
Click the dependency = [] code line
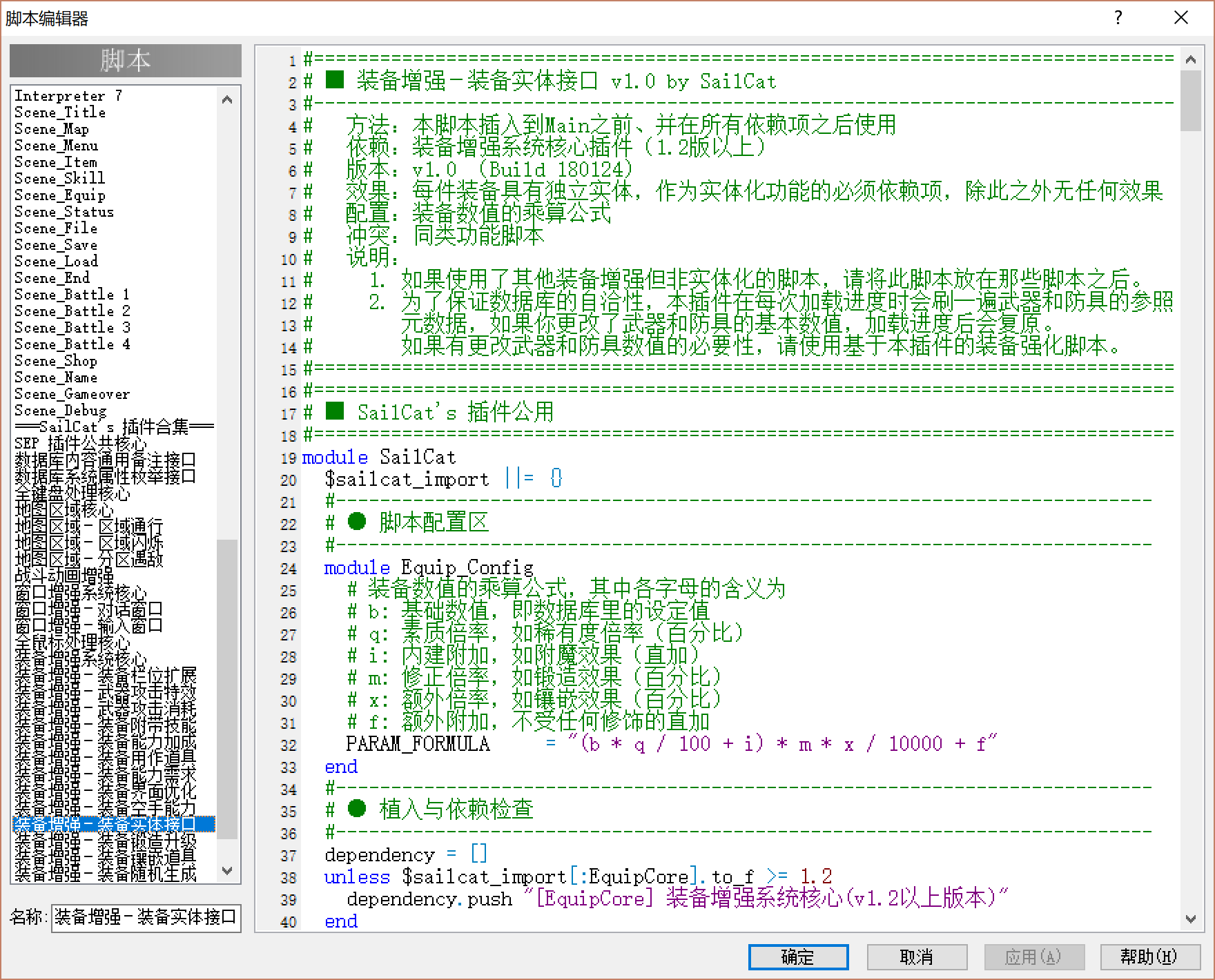click(x=406, y=854)
